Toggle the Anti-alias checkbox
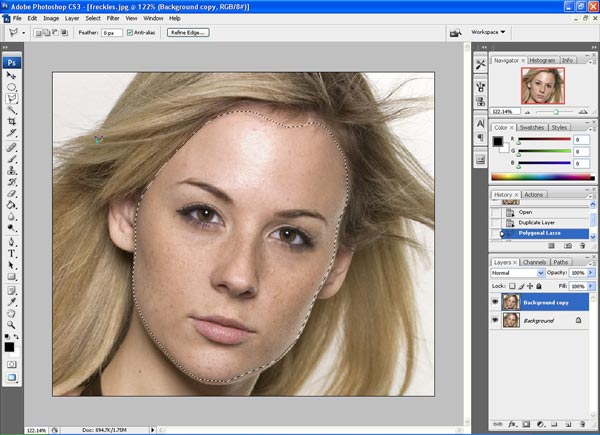Viewport: 600px width, 435px height. (130, 33)
